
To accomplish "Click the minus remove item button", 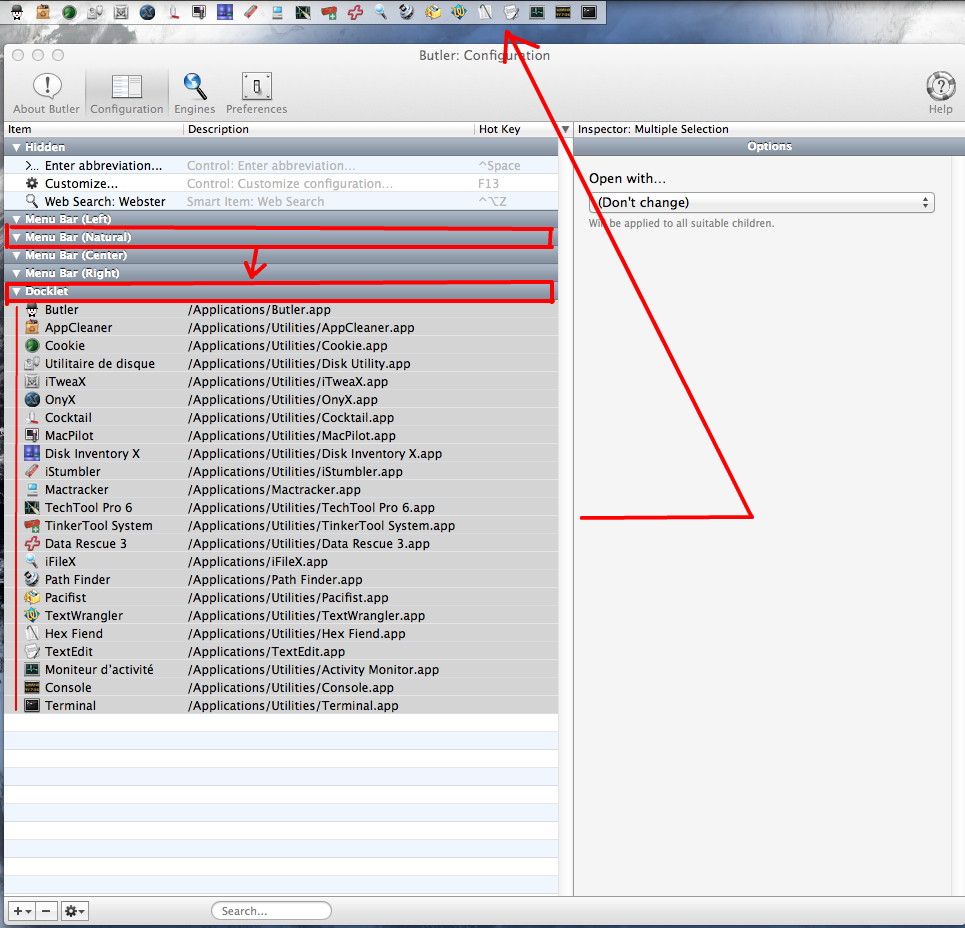I will (x=47, y=911).
